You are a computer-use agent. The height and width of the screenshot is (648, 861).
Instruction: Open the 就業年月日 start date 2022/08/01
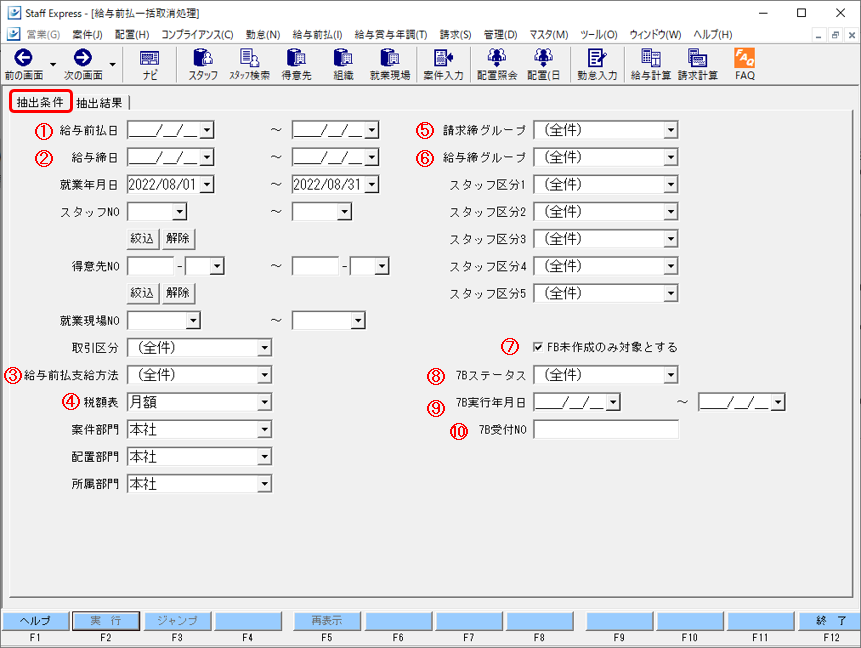(206, 185)
